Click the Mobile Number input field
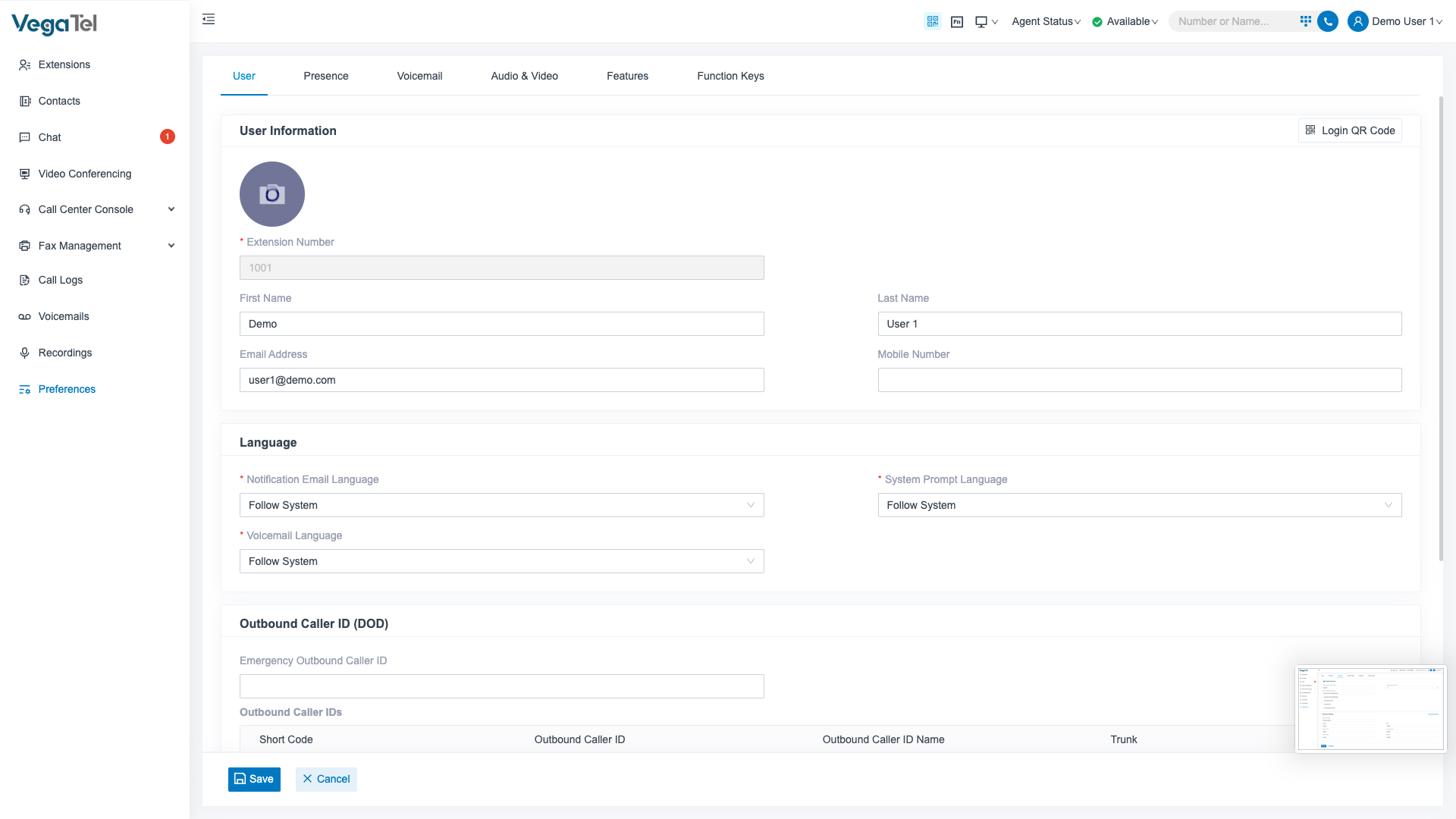Screen dimensions: 1456x819 [x=1139, y=380]
